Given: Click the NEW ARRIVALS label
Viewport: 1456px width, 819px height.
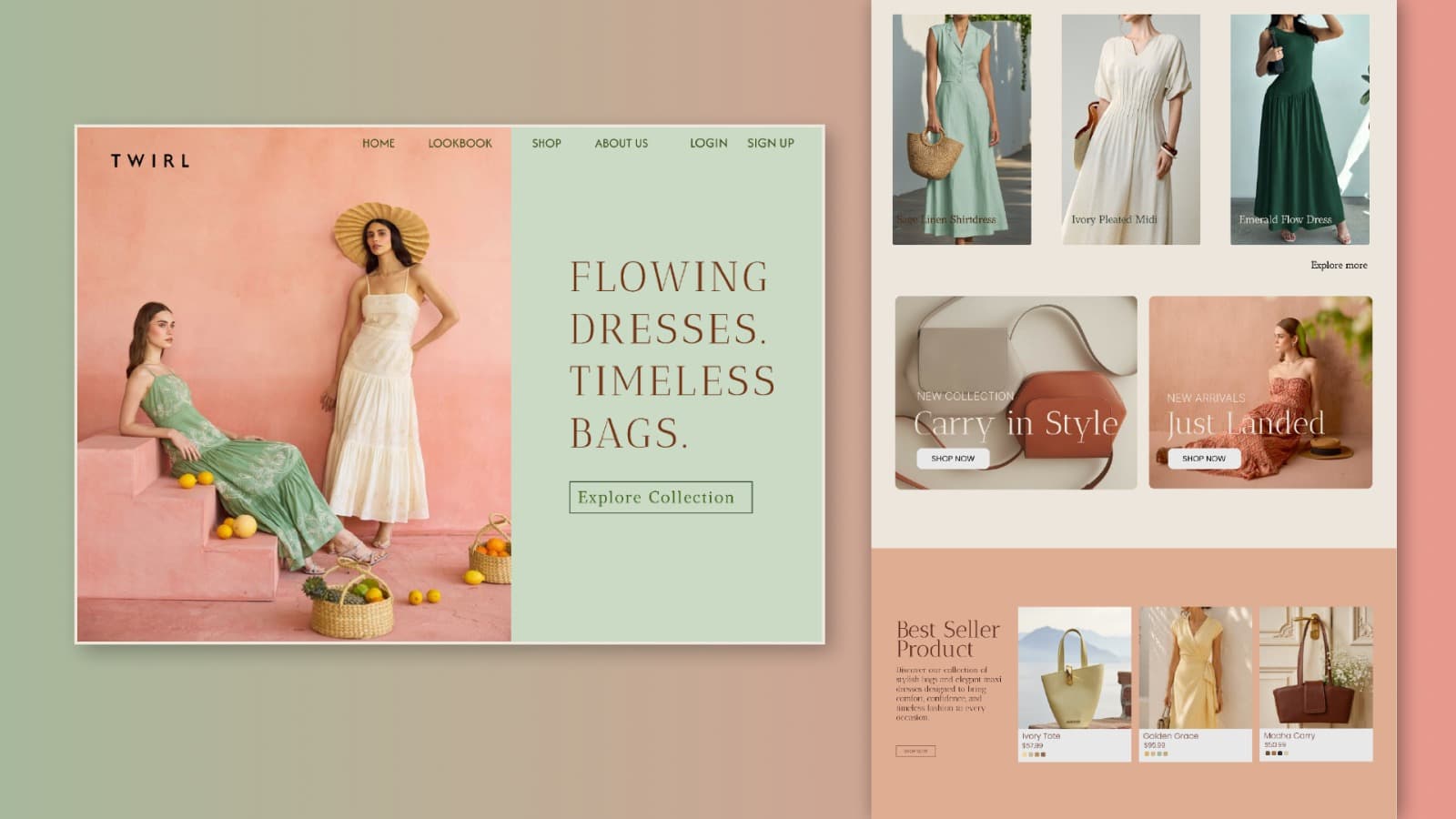Looking at the screenshot, I should click(1206, 399).
